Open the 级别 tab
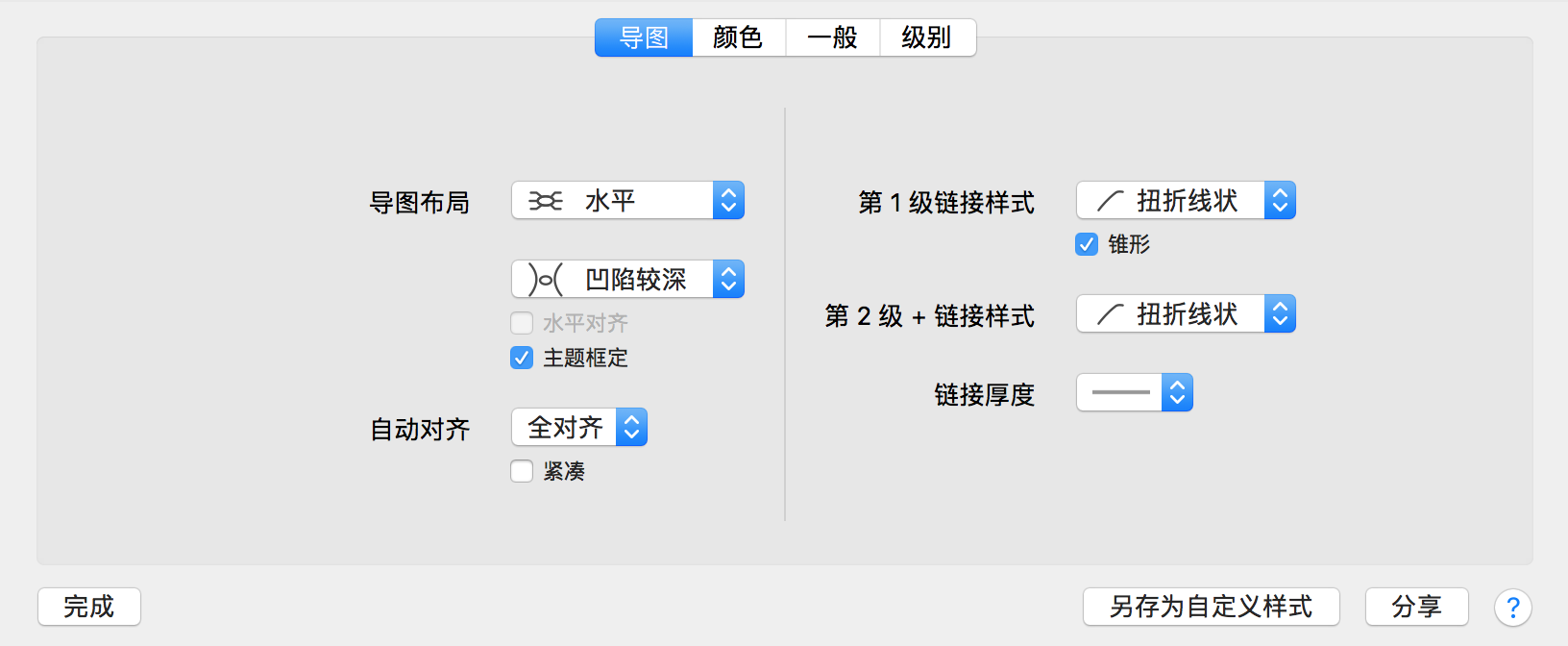The height and width of the screenshot is (646, 1568). [926, 38]
